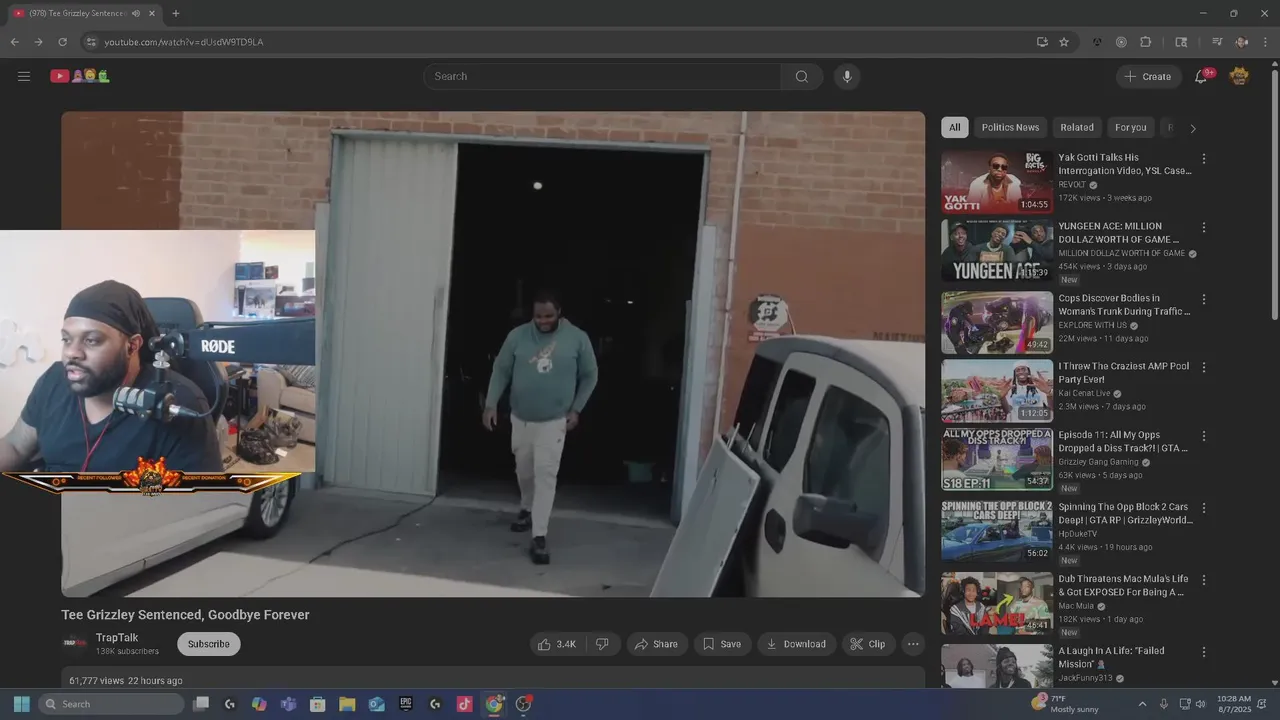This screenshot has height=720, width=1280.
Task: Open the Chrome profile avatar
Action: (x=1241, y=42)
